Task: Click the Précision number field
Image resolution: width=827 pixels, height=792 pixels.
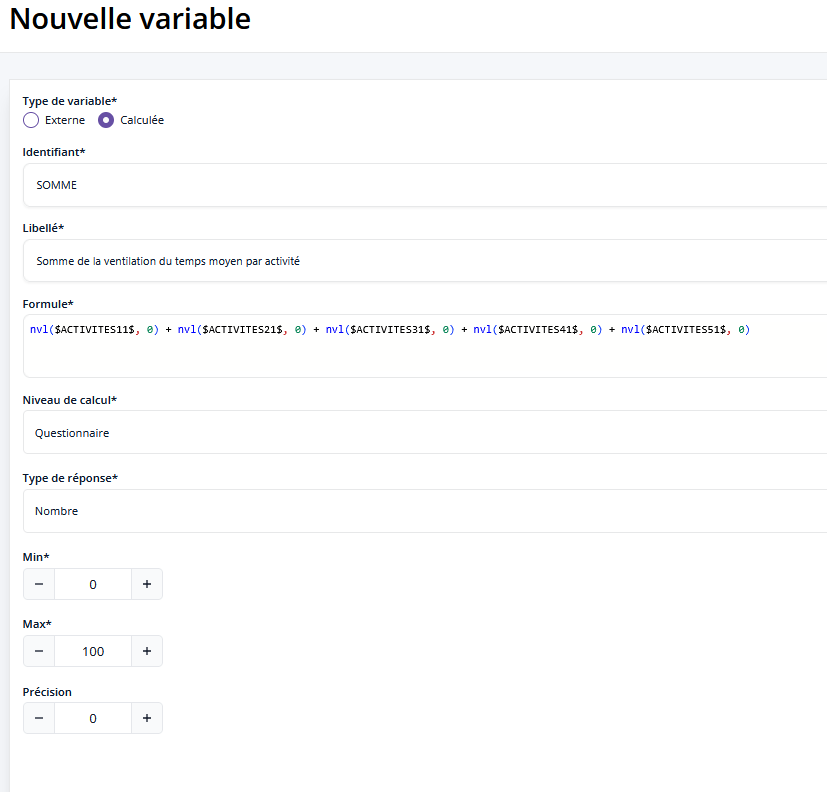Action: point(93,718)
